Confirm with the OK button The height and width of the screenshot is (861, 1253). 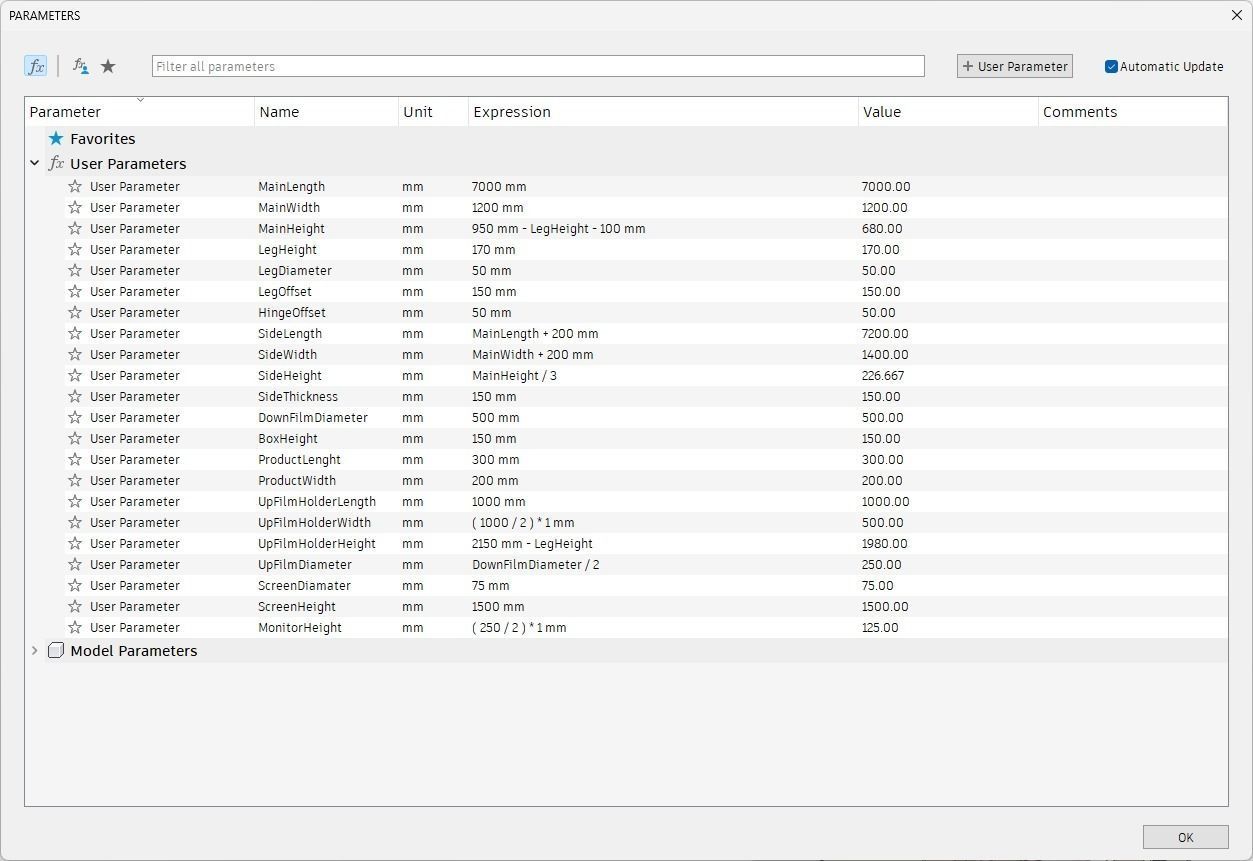click(1185, 837)
